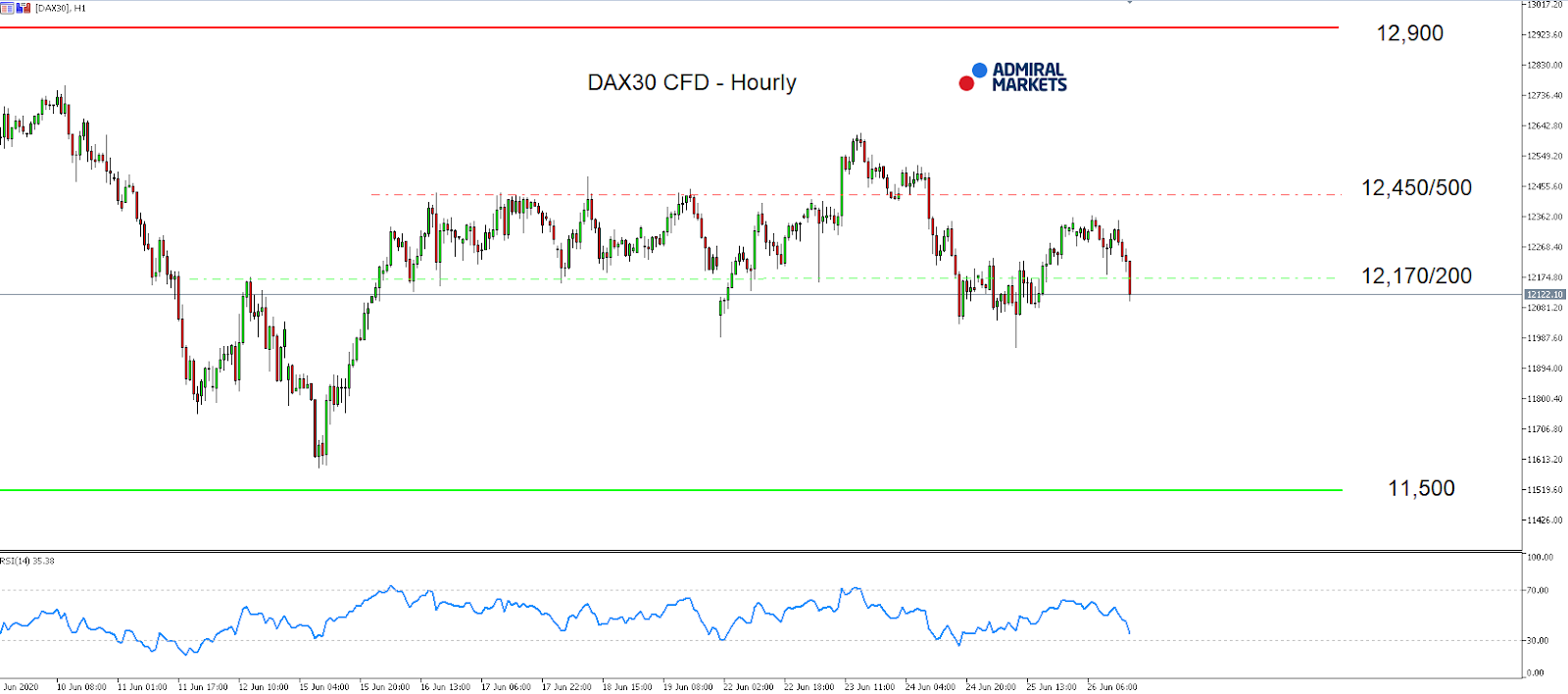Click the chart shift marker triangle at top
Screen dimensions: 1568x694
(1129, 4)
